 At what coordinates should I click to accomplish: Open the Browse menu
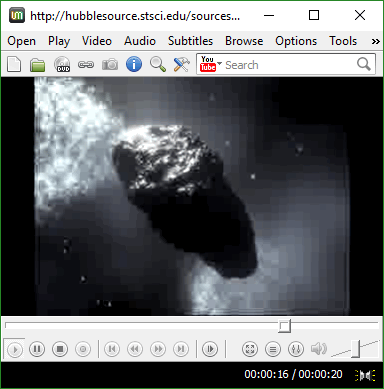(244, 41)
